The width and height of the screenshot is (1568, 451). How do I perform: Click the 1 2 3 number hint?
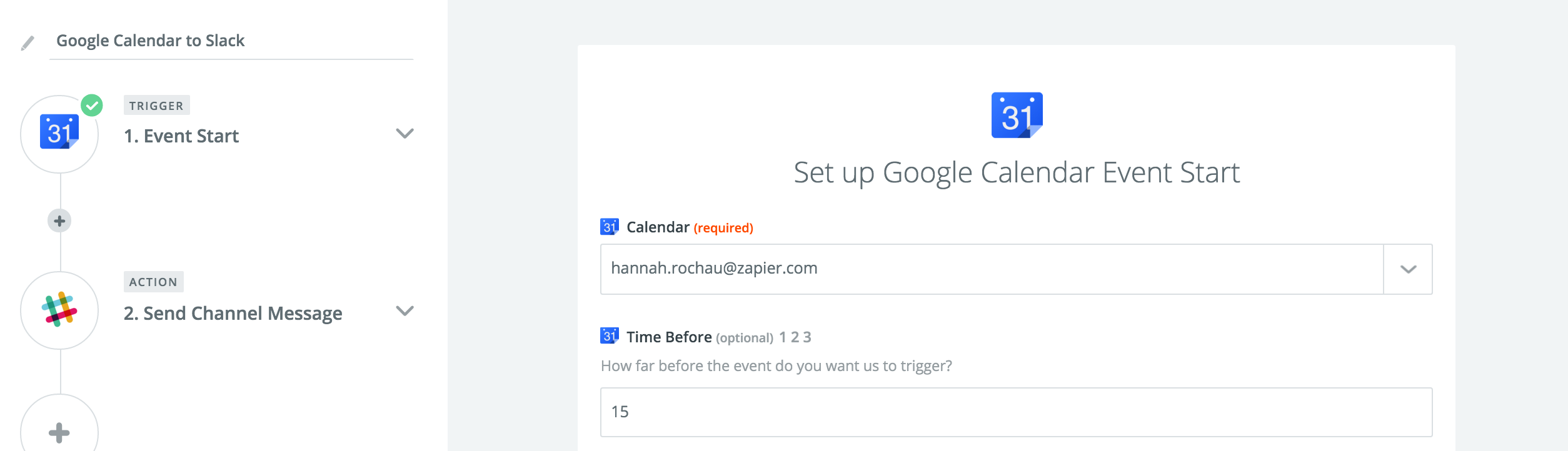click(795, 337)
